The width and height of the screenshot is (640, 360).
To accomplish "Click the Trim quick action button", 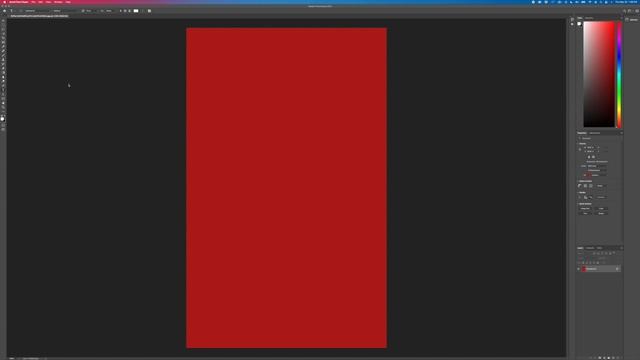I will 585,213.
